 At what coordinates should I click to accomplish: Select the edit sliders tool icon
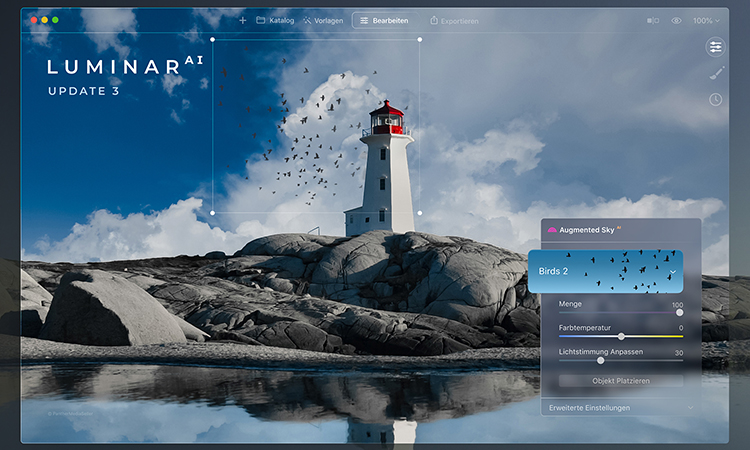tap(715, 47)
